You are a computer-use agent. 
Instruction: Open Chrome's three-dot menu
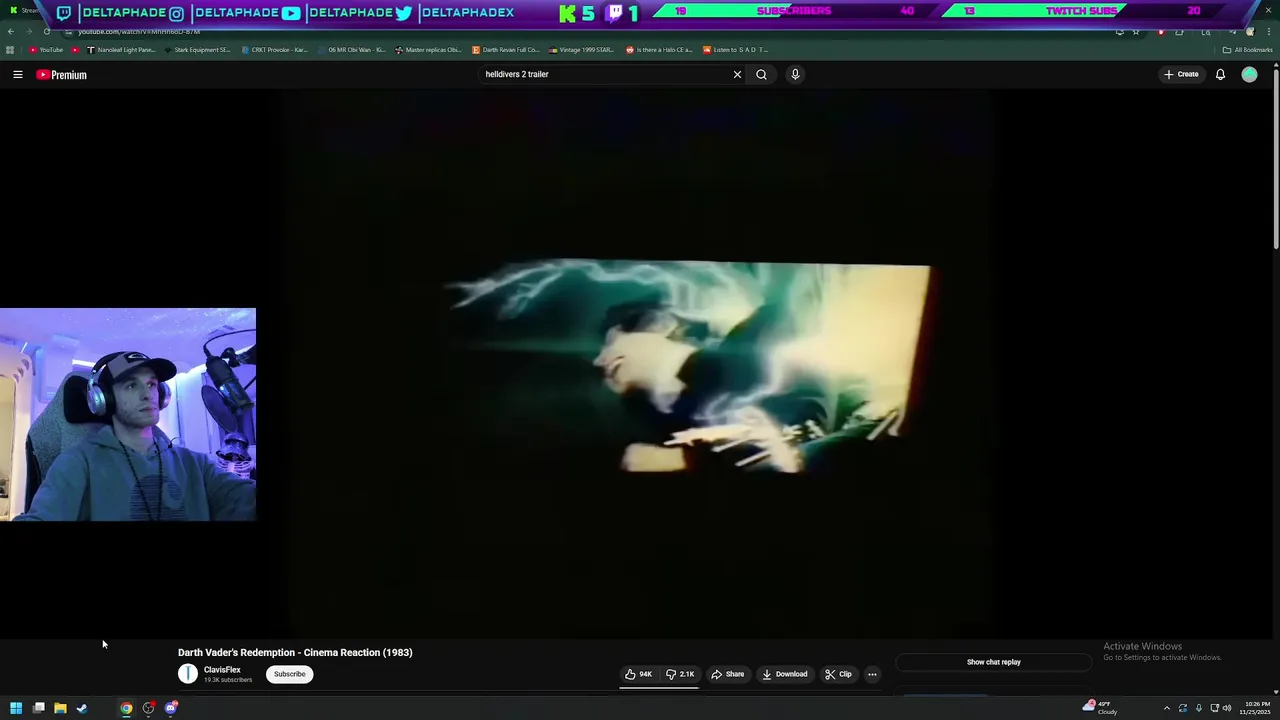click(1268, 32)
